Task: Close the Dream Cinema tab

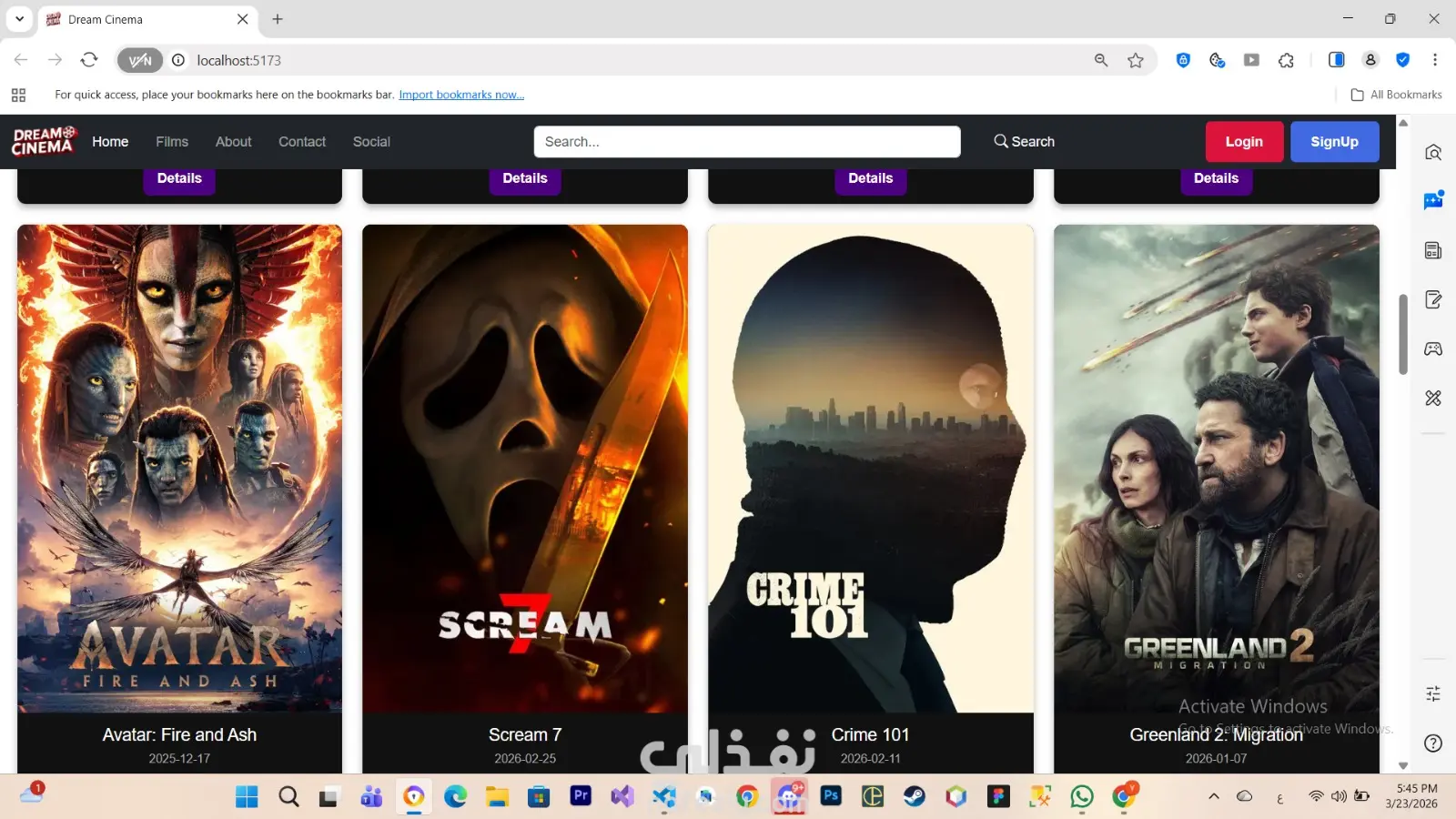Action: [x=242, y=19]
